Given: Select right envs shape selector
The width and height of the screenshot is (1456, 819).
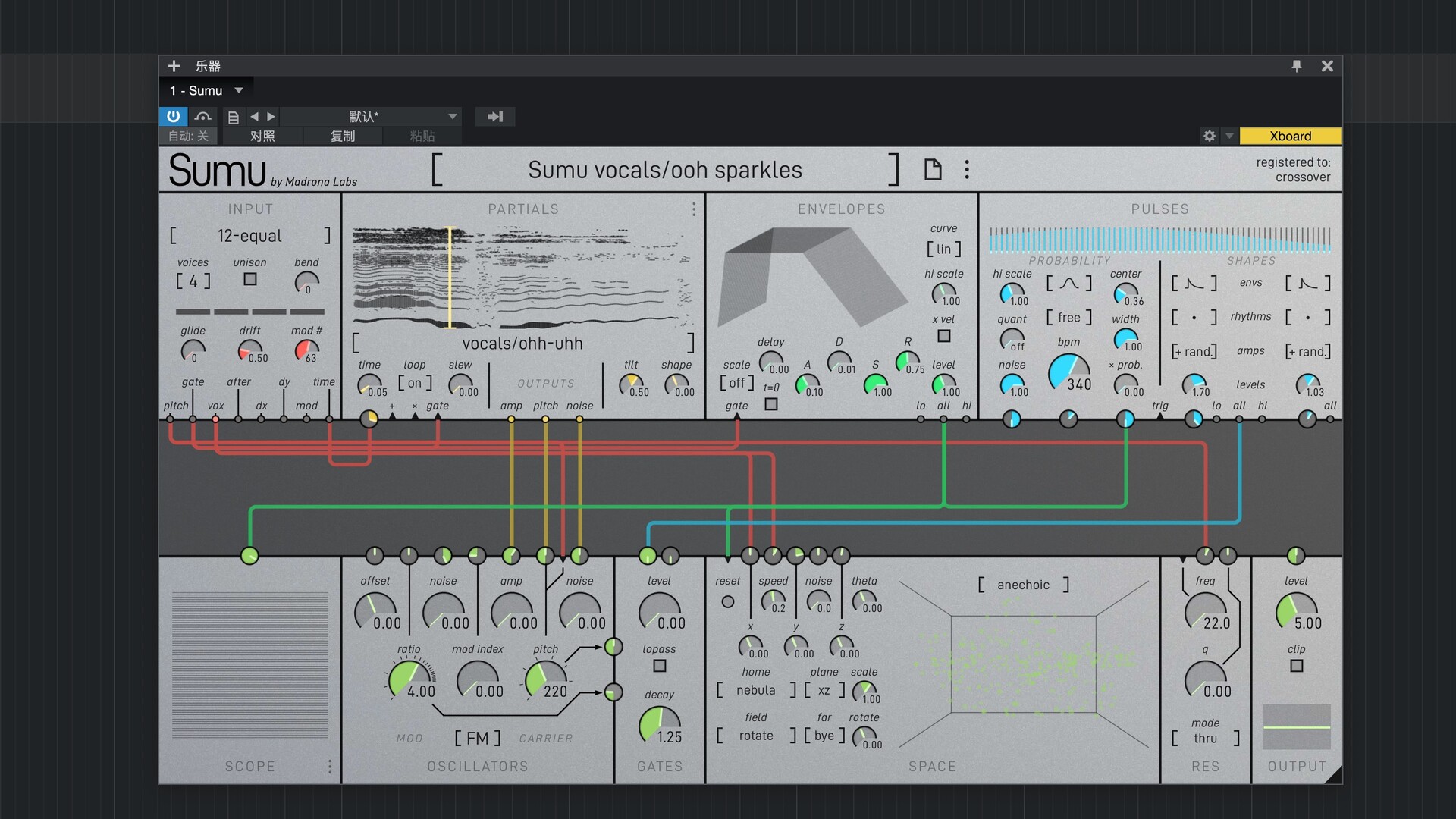Looking at the screenshot, I should (x=1307, y=284).
